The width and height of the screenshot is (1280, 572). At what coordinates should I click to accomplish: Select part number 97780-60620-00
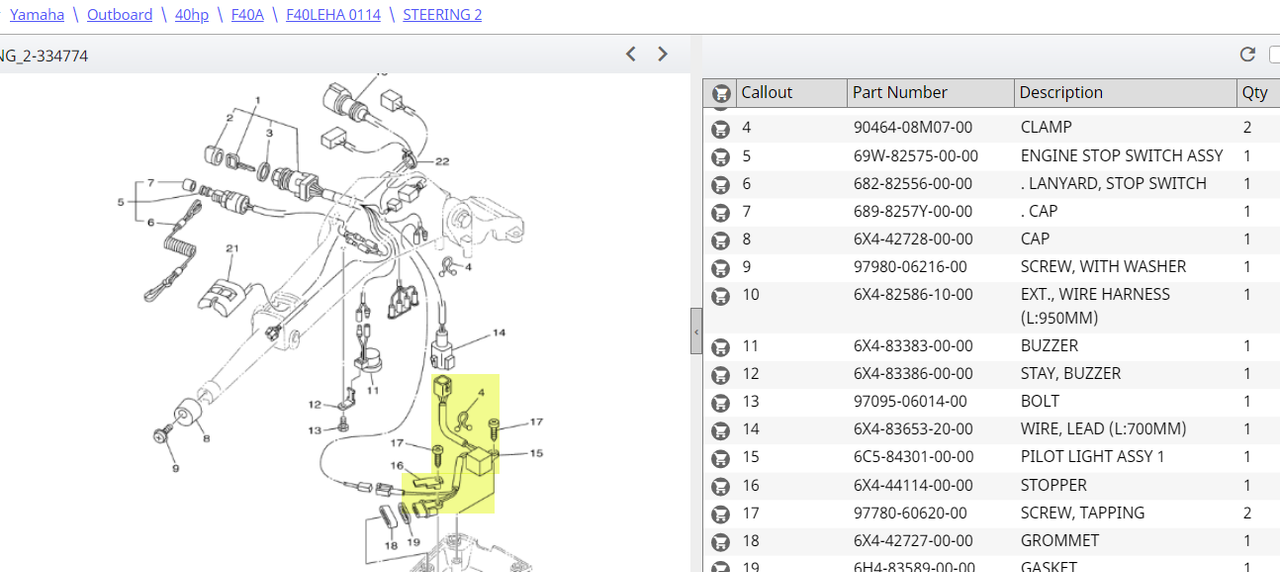[910, 513]
